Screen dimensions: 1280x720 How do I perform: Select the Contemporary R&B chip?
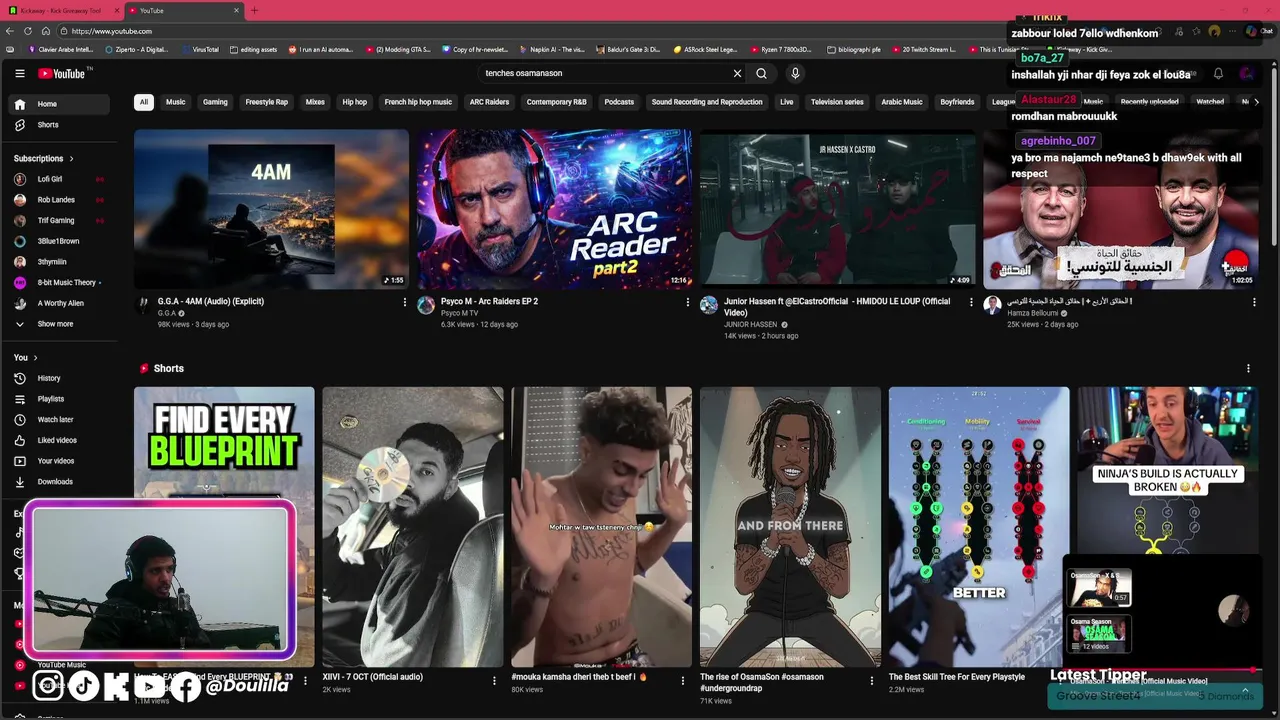557,102
